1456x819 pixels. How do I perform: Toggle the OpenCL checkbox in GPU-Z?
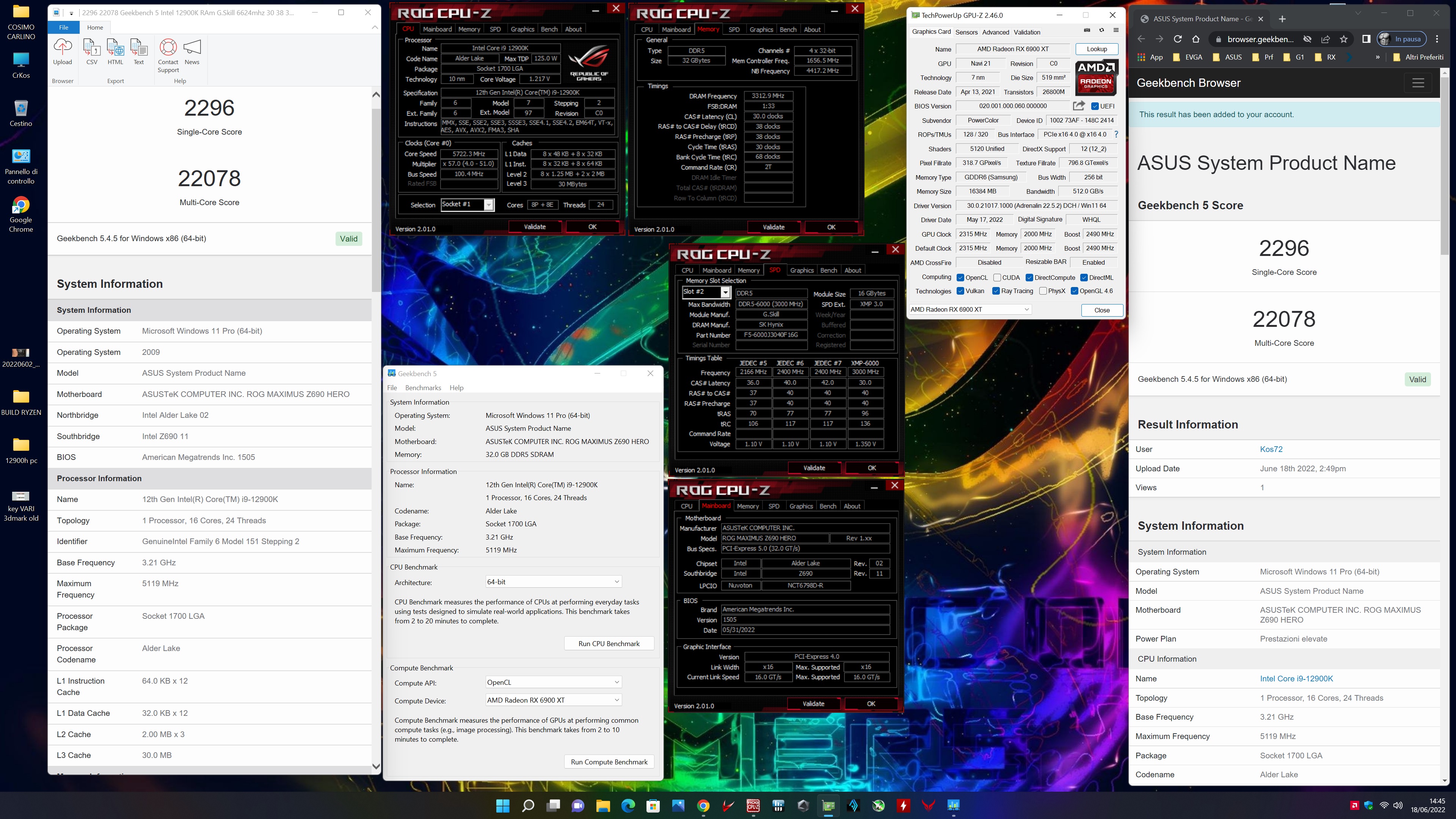click(x=960, y=278)
